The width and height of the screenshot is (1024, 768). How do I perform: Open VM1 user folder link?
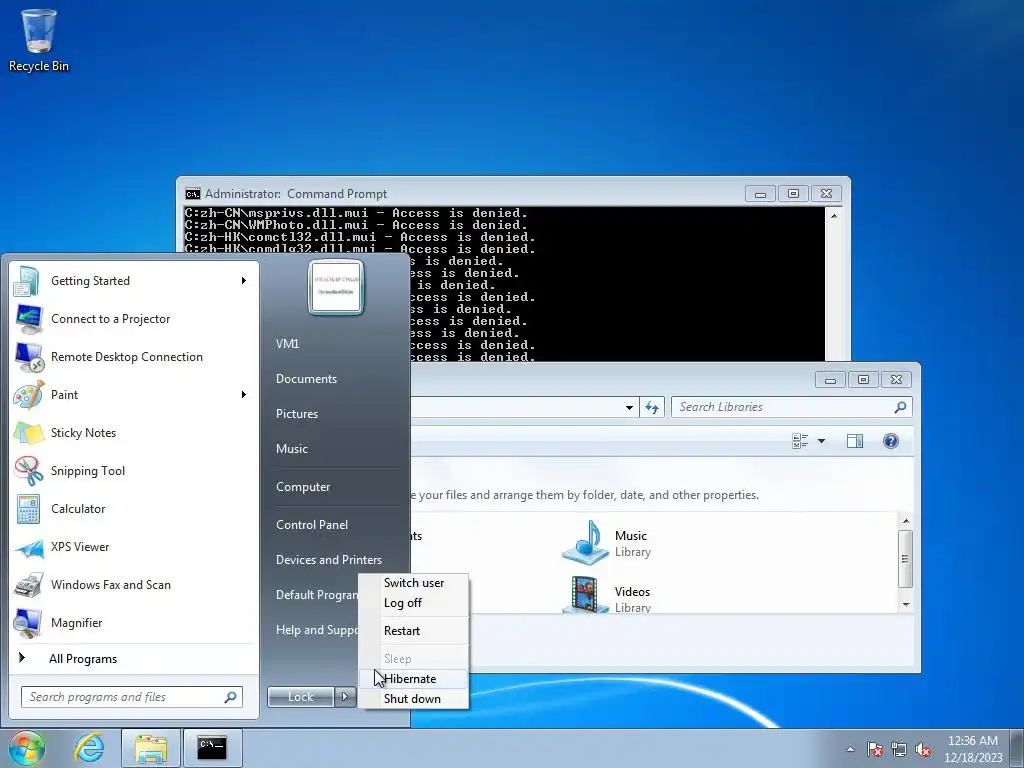click(287, 344)
